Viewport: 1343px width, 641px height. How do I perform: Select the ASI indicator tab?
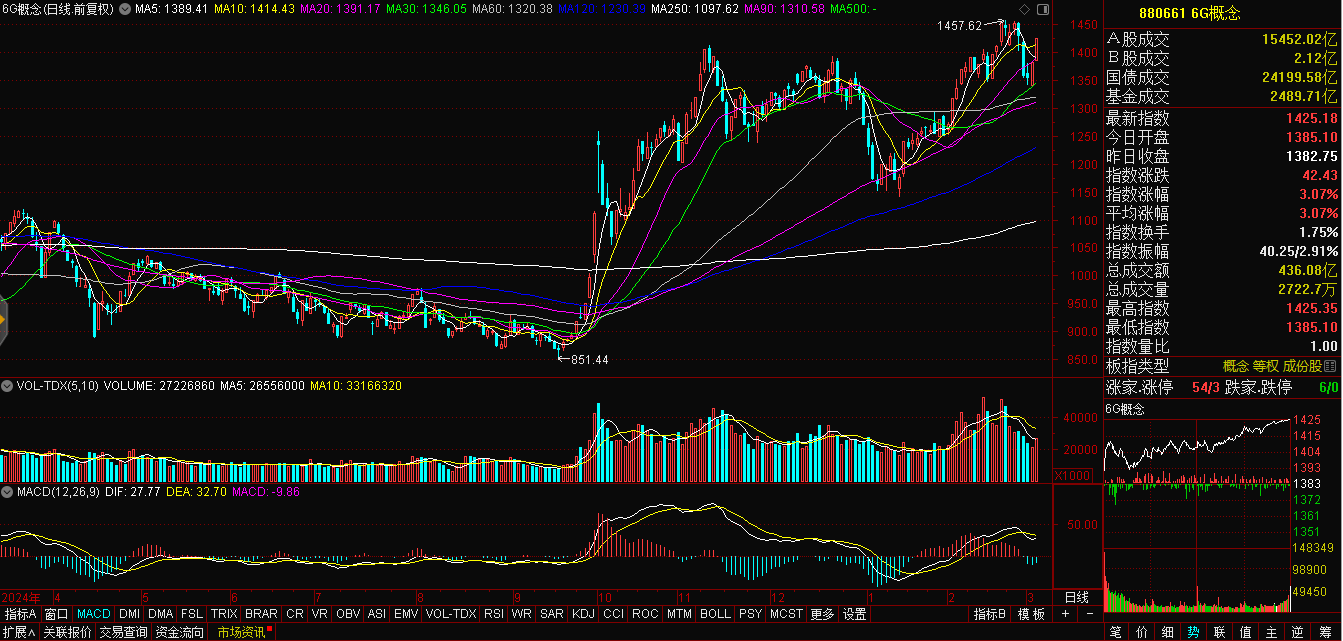(377, 614)
